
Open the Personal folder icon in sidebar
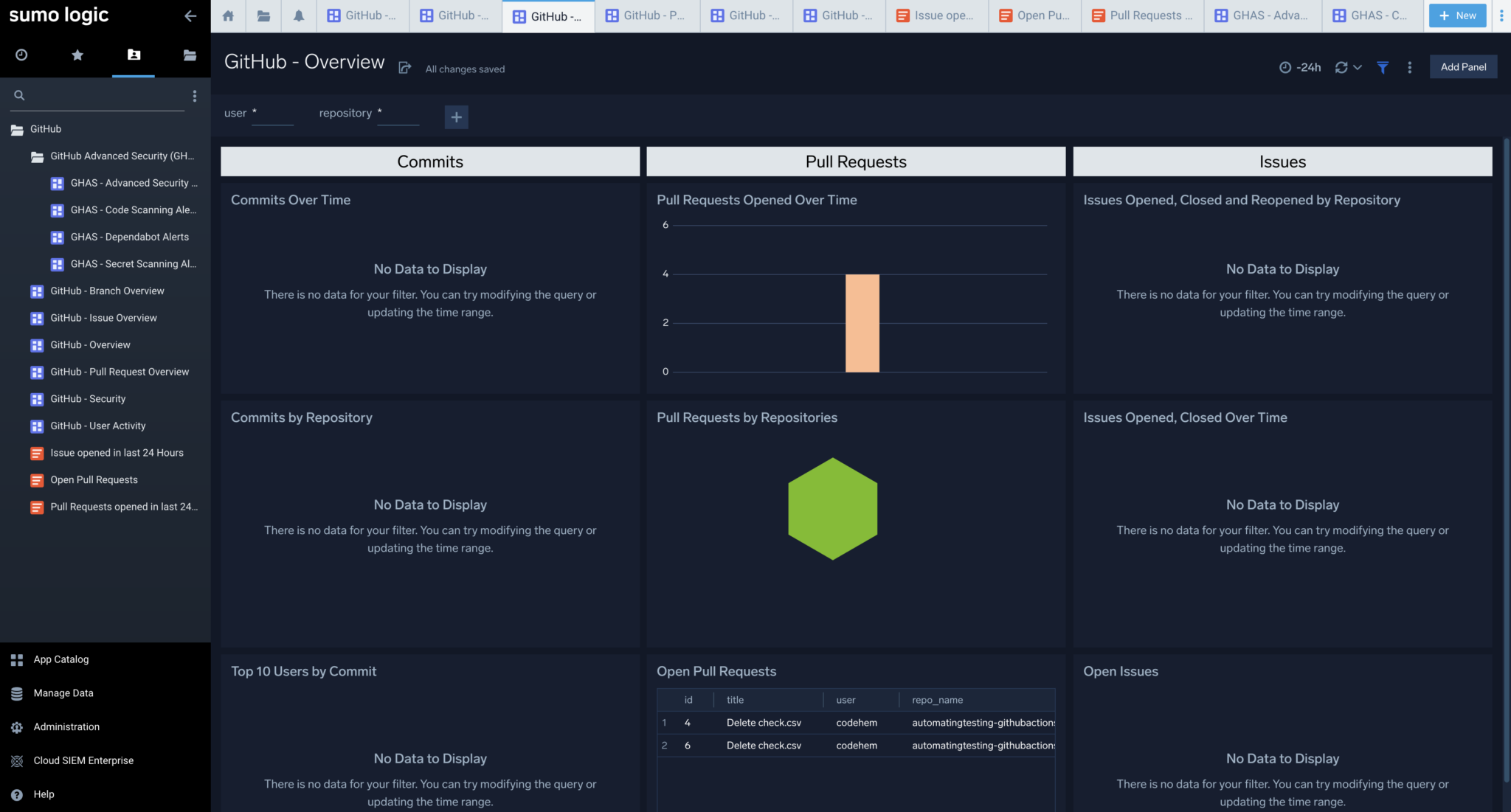coord(133,55)
